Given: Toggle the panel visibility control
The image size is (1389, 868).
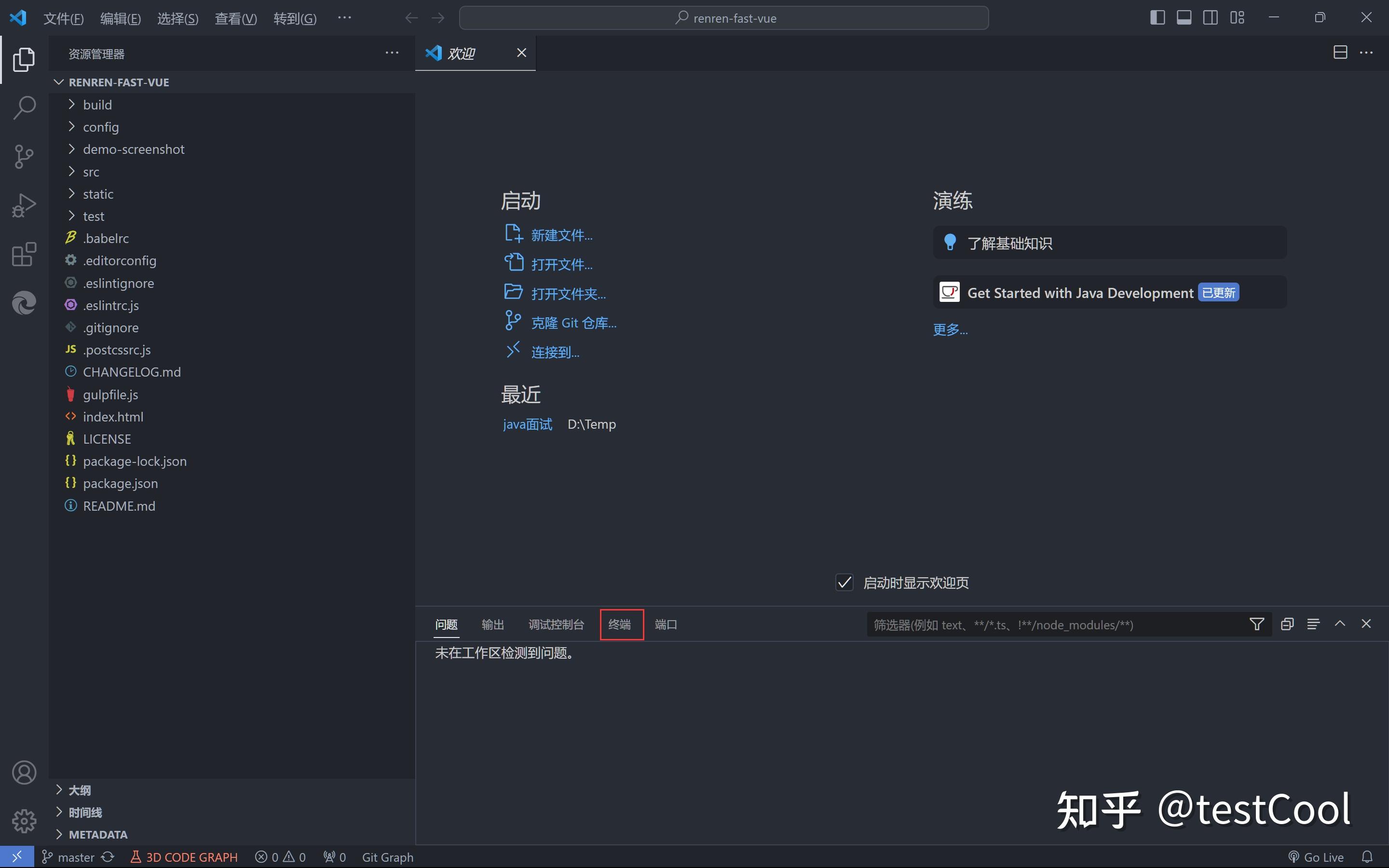Looking at the screenshot, I should (1184, 17).
